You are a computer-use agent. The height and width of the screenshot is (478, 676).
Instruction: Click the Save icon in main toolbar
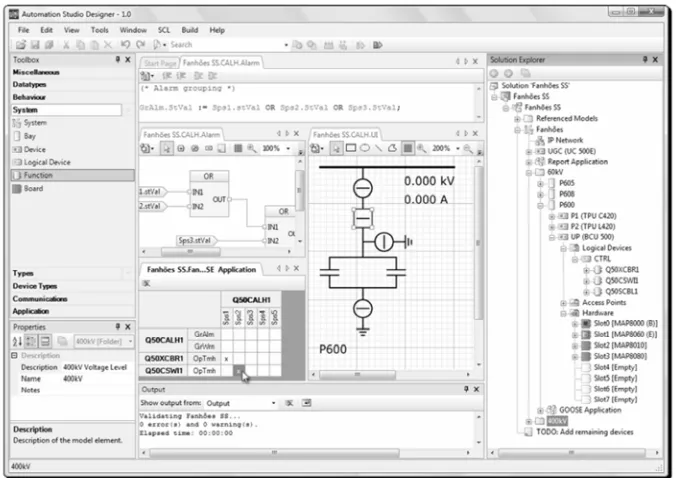click(x=35, y=45)
